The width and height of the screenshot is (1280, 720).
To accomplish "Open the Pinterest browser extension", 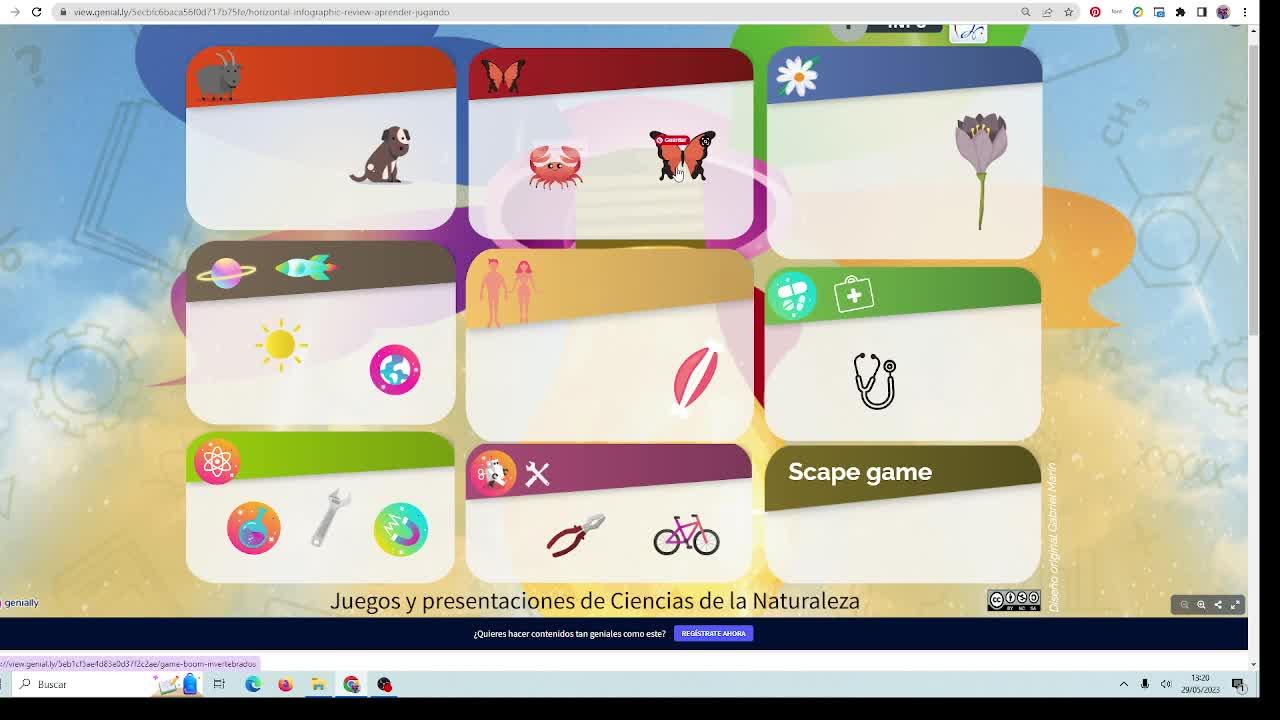I will (x=1095, y=12).
